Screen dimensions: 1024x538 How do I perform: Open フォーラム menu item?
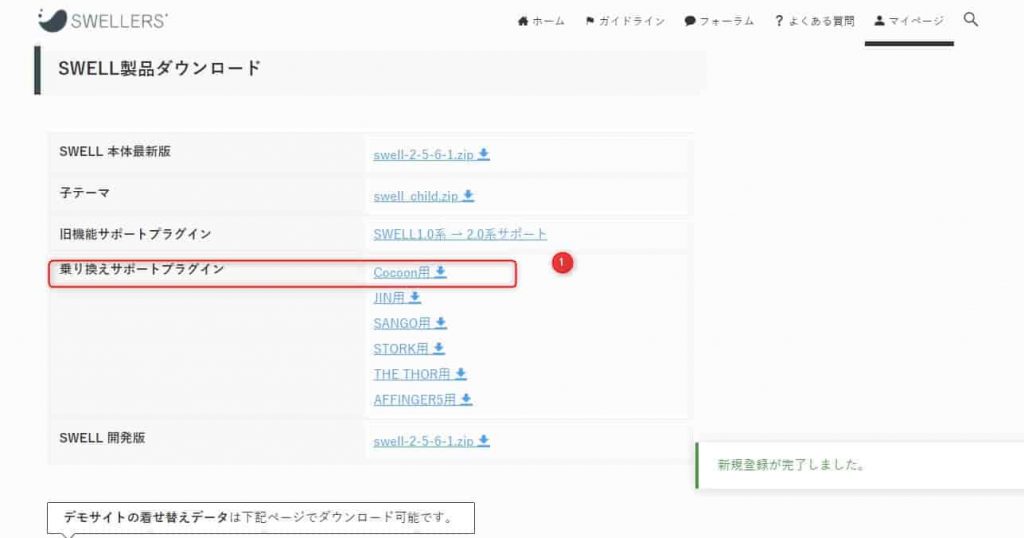pyautogui.click(x=719, y=21)
